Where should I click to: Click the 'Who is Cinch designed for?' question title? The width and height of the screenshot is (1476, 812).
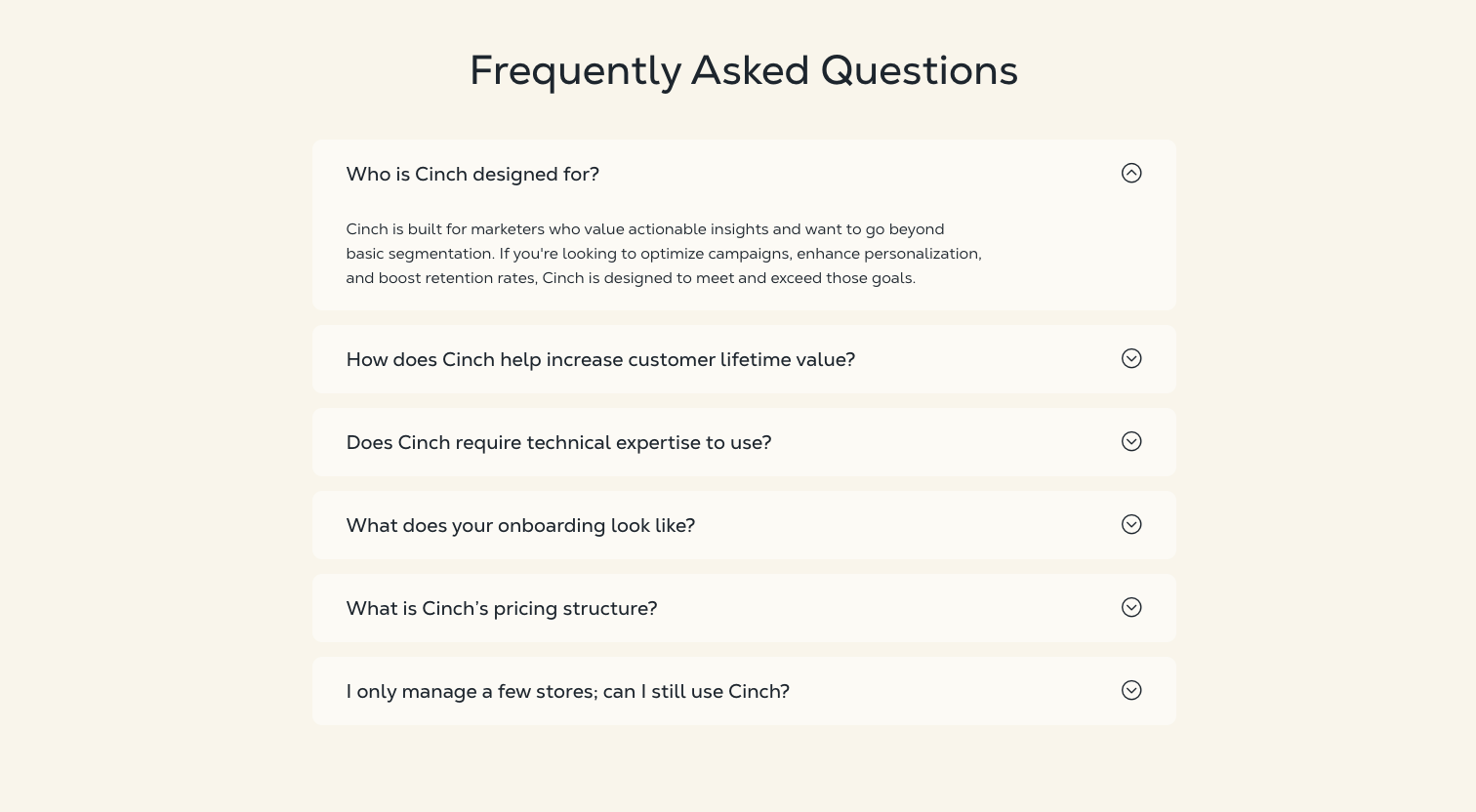[x=472, y=175]
